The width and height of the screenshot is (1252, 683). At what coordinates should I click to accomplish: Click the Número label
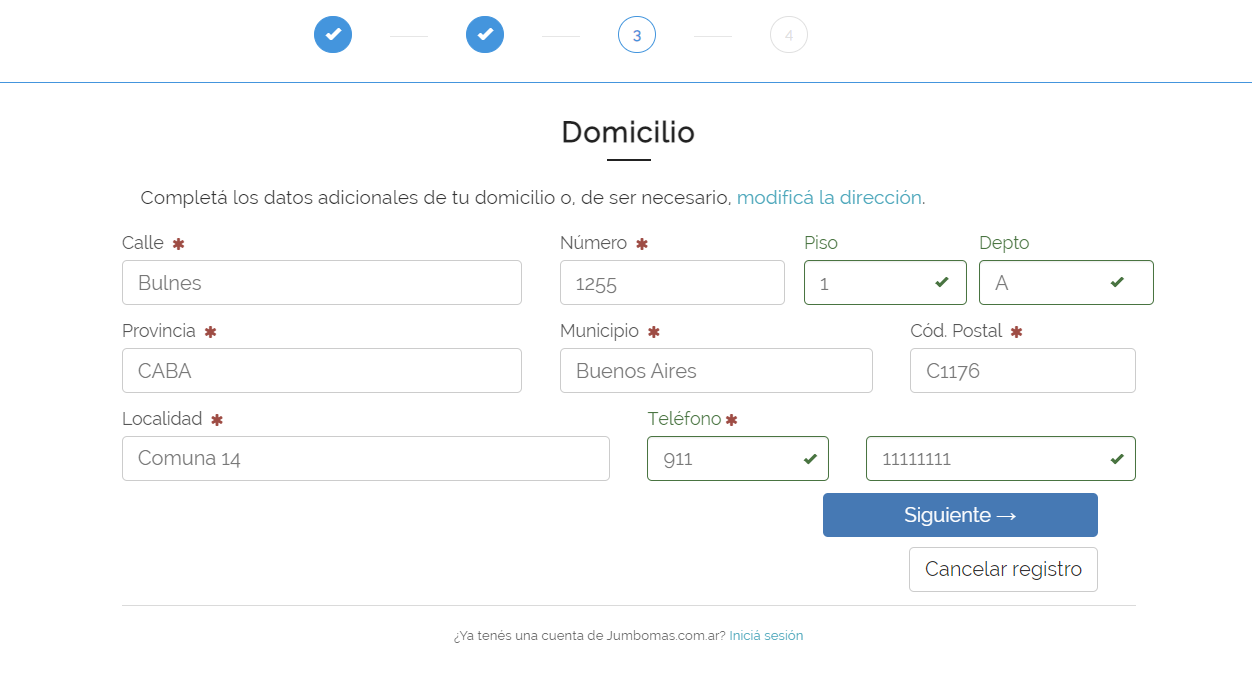(594, 243)
